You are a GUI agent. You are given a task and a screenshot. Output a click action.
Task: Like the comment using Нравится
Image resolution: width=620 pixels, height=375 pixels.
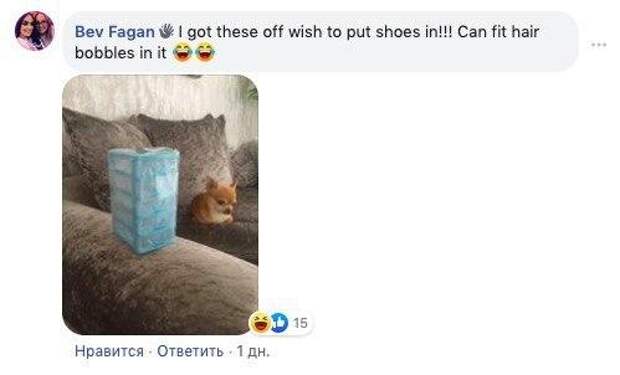(109, 351)
